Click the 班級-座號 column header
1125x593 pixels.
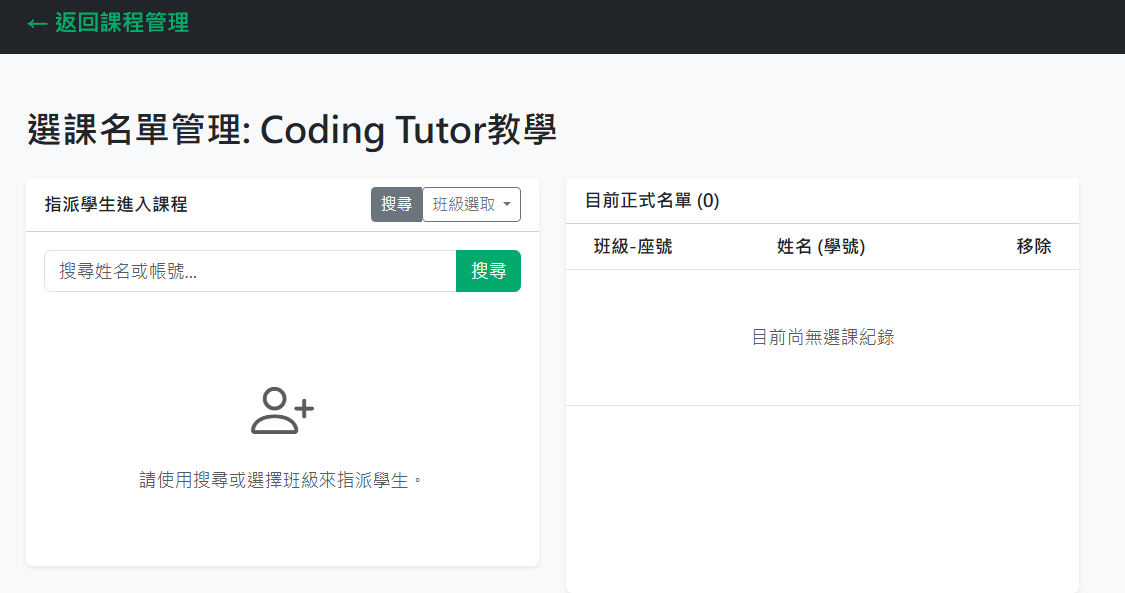633,247
